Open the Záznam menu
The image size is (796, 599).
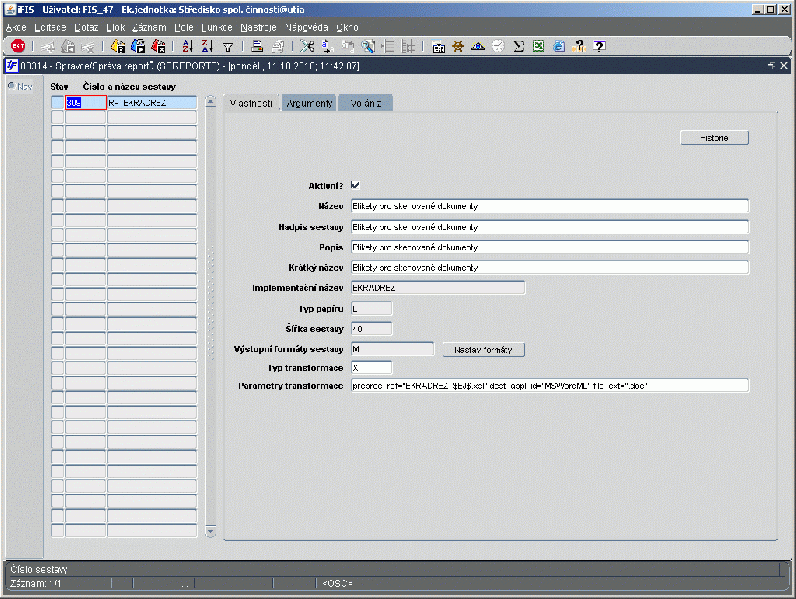click(x=147, y=26)
